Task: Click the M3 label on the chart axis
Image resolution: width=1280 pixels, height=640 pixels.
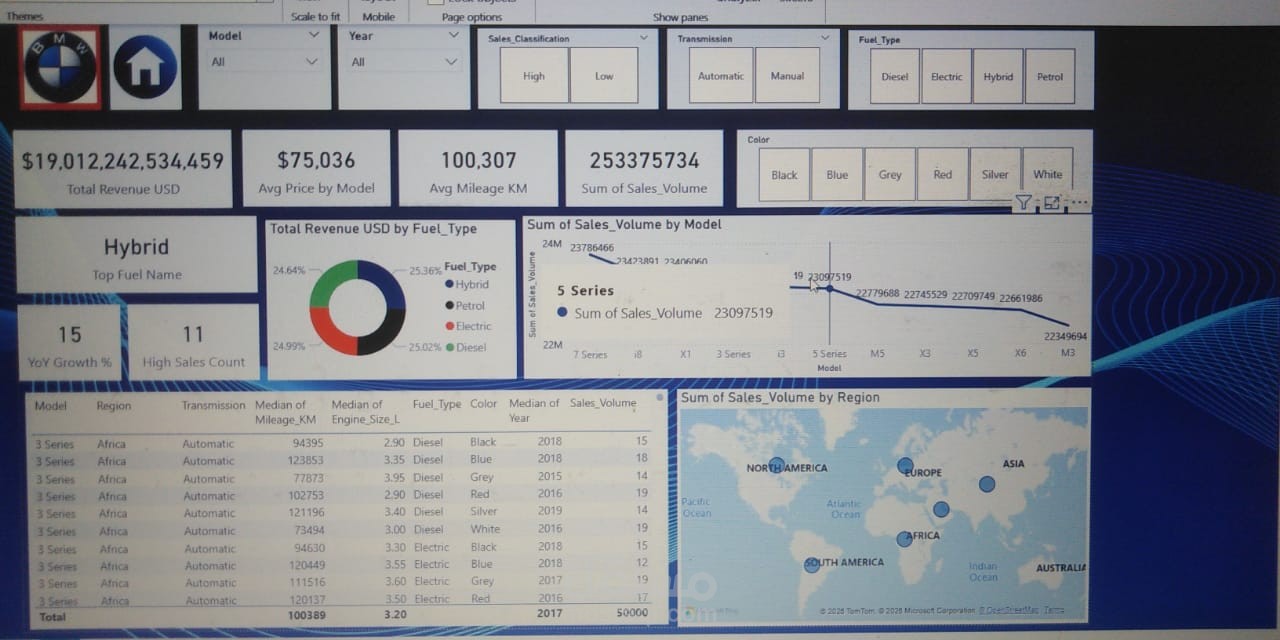Action: point(1068,354)
